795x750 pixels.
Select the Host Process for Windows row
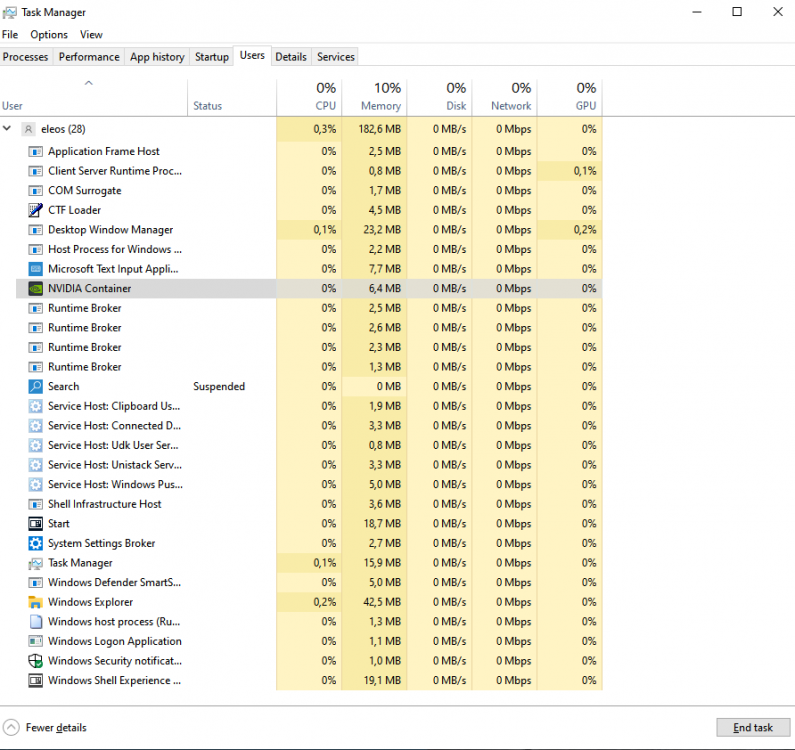tap(309, 249)
